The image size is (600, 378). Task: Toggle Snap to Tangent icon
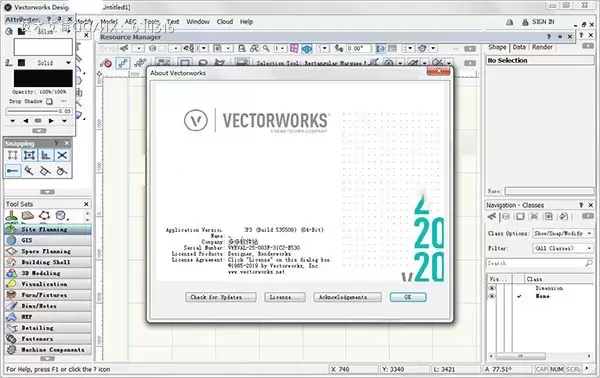(x=62, y=171)
